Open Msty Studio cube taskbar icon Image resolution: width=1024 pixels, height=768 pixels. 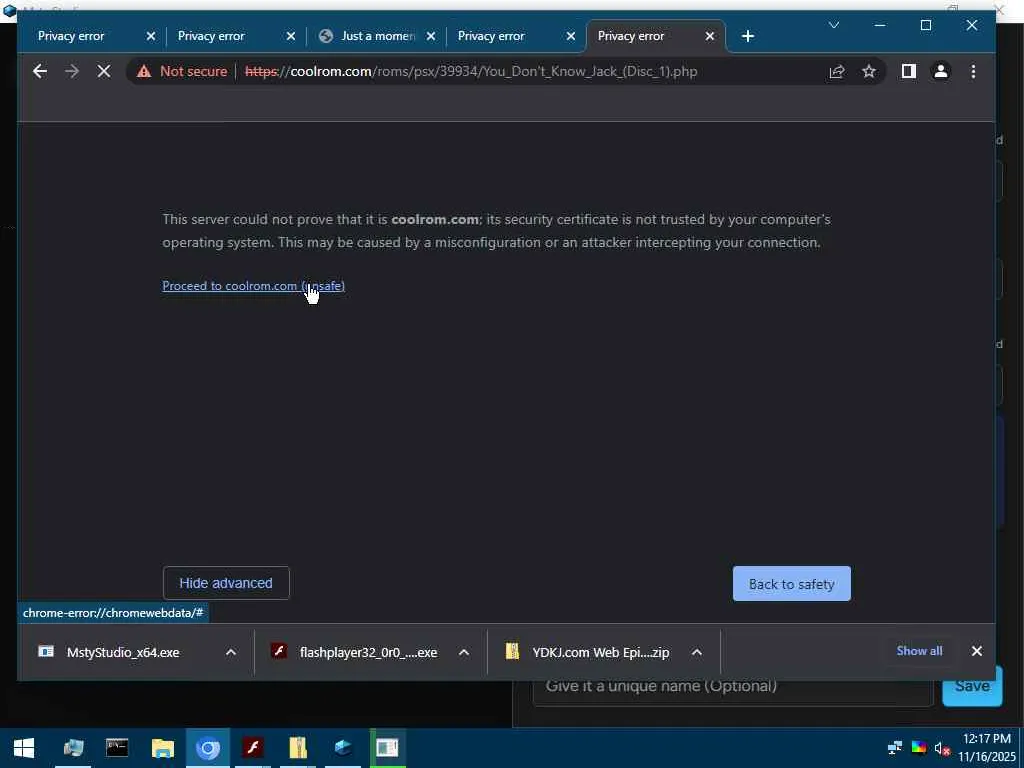point(343,748)
